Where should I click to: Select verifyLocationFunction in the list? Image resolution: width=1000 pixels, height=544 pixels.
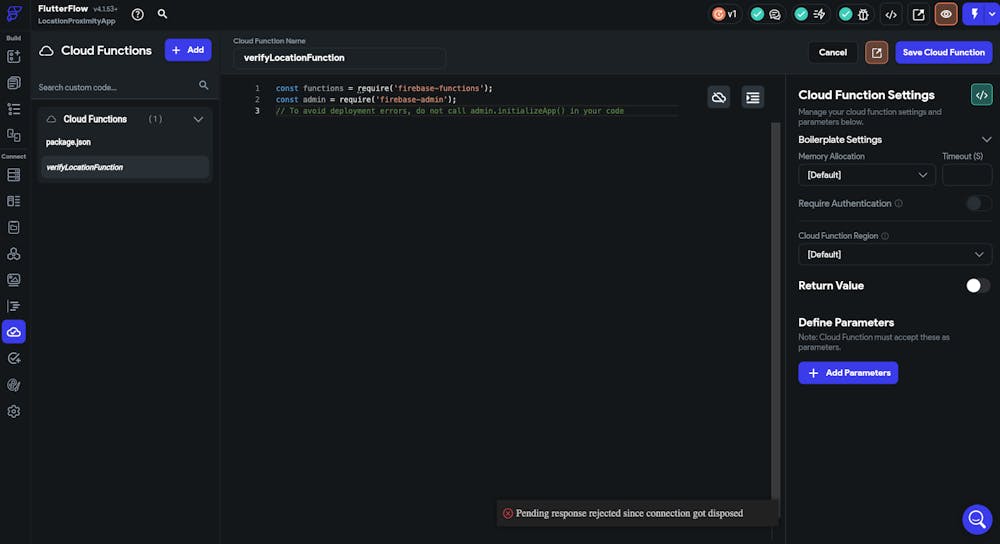click(124, 167)
